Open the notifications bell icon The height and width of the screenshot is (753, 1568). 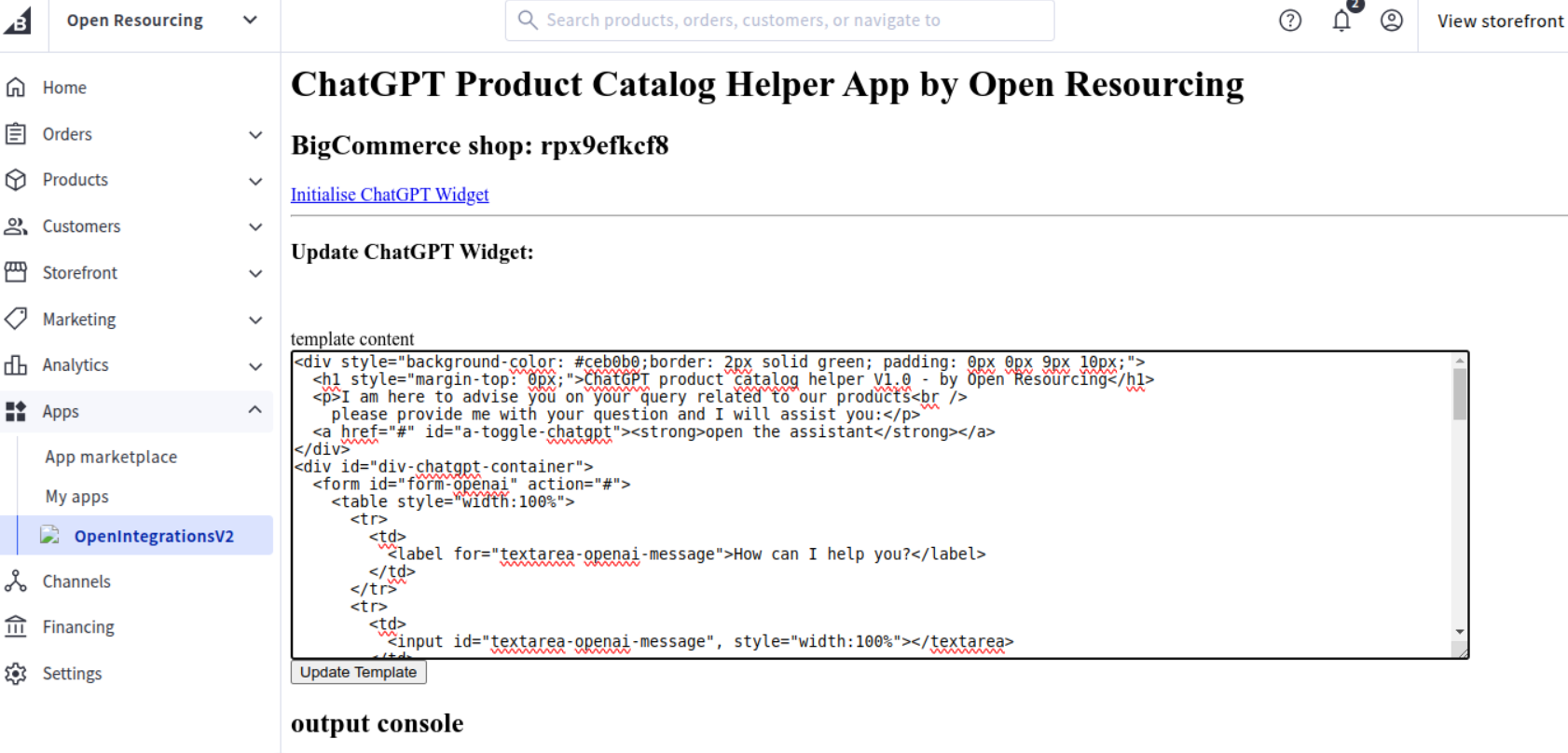pyautogui.click(x=1341, y=21)
